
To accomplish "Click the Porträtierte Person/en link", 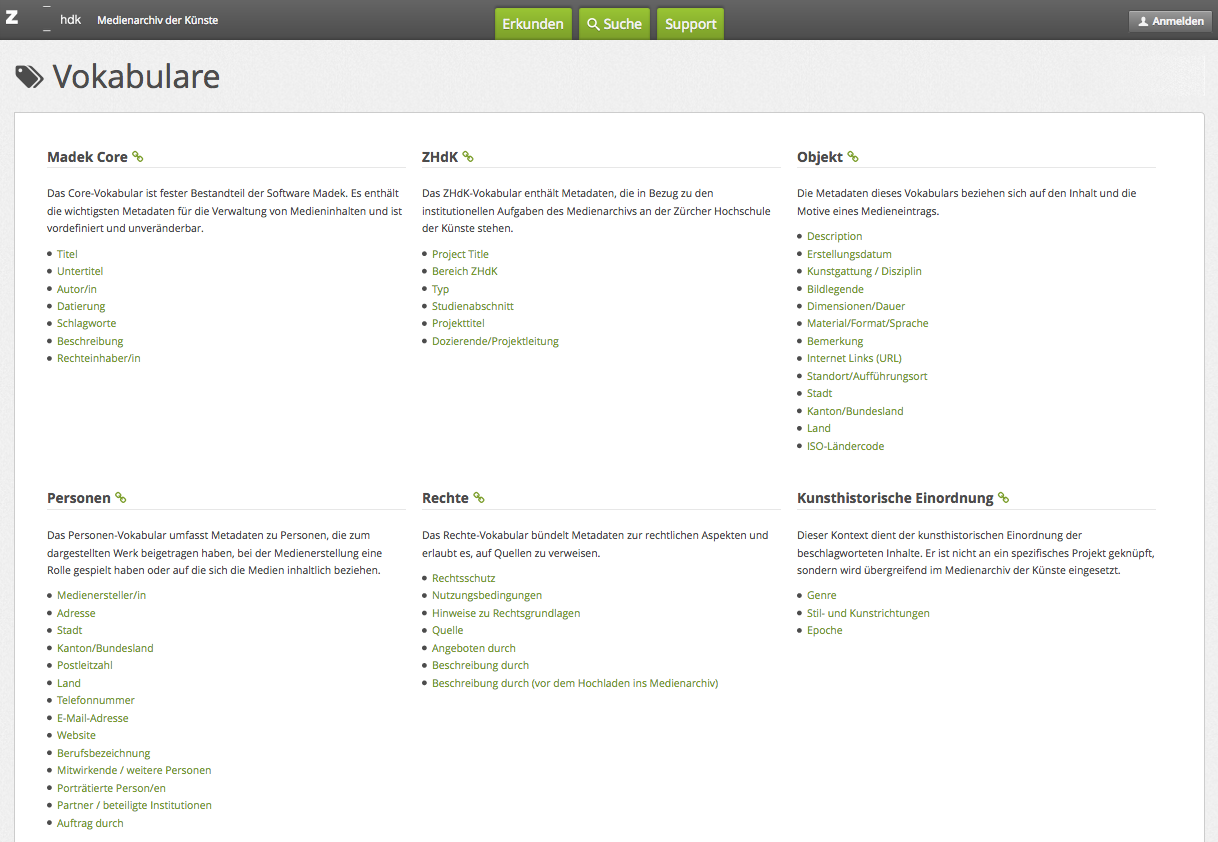I will [x=111, y=788].
